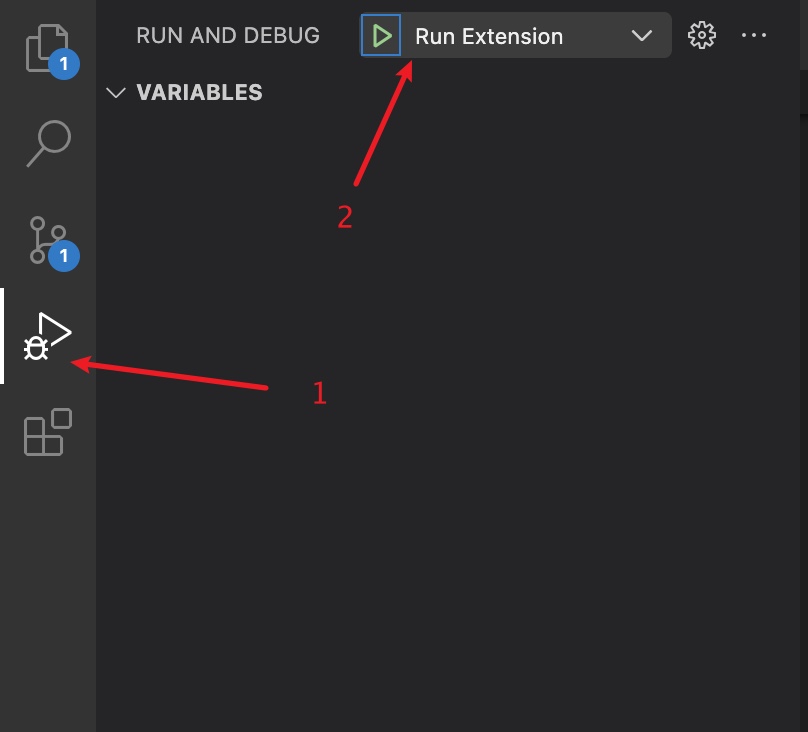The image size is (808, 732).
Task: Collapse the VARIABLES section chevron
Action: tap(115, 93)
